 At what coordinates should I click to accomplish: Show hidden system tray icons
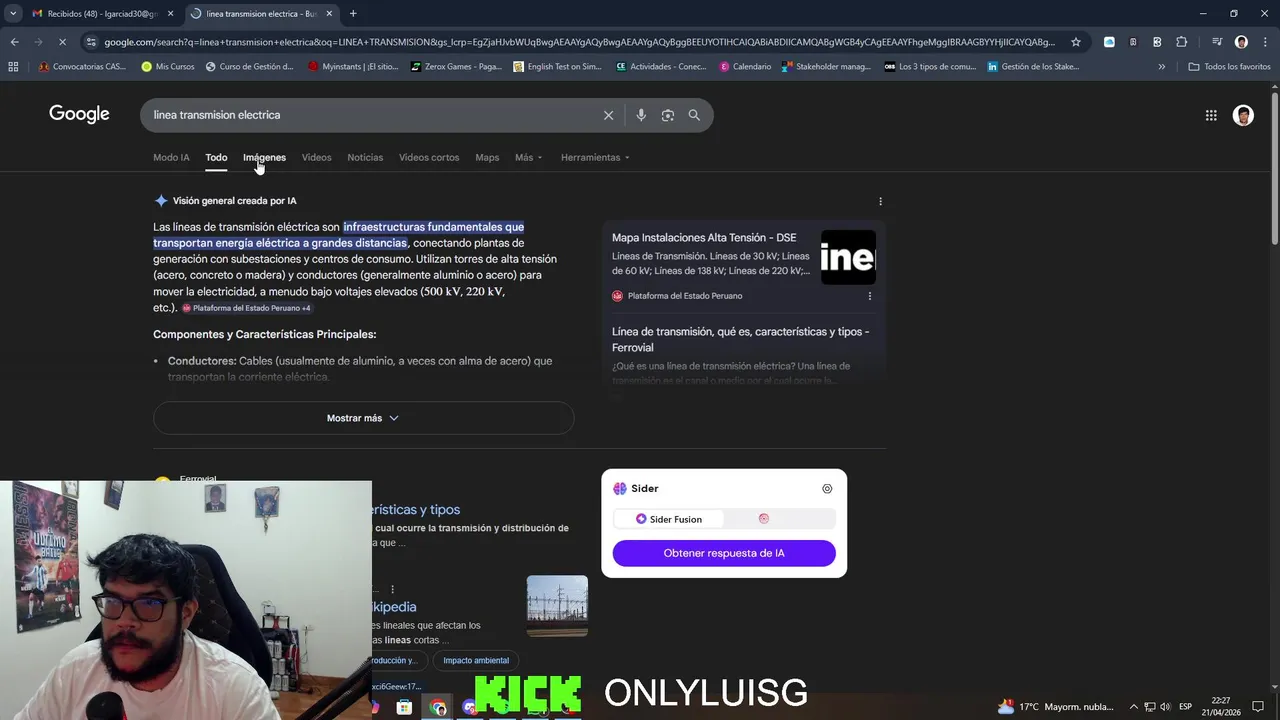tap(1134, 707)
